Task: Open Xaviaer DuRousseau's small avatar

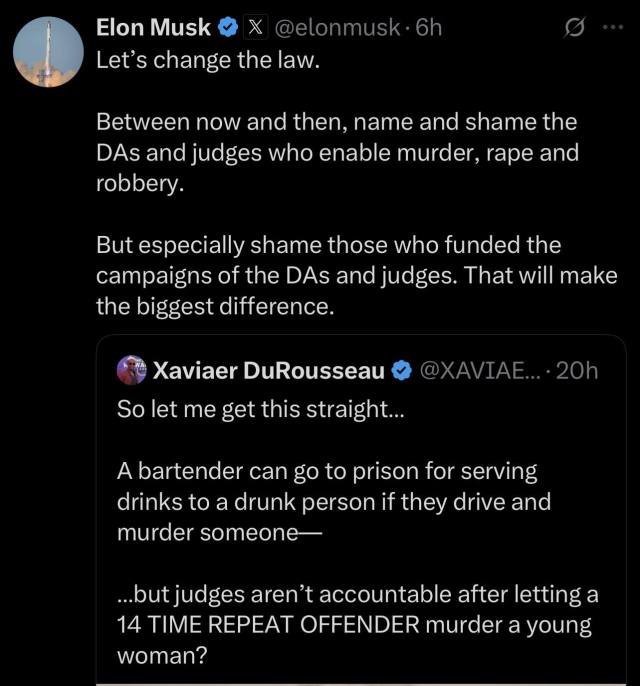Action: click(131, 371)
